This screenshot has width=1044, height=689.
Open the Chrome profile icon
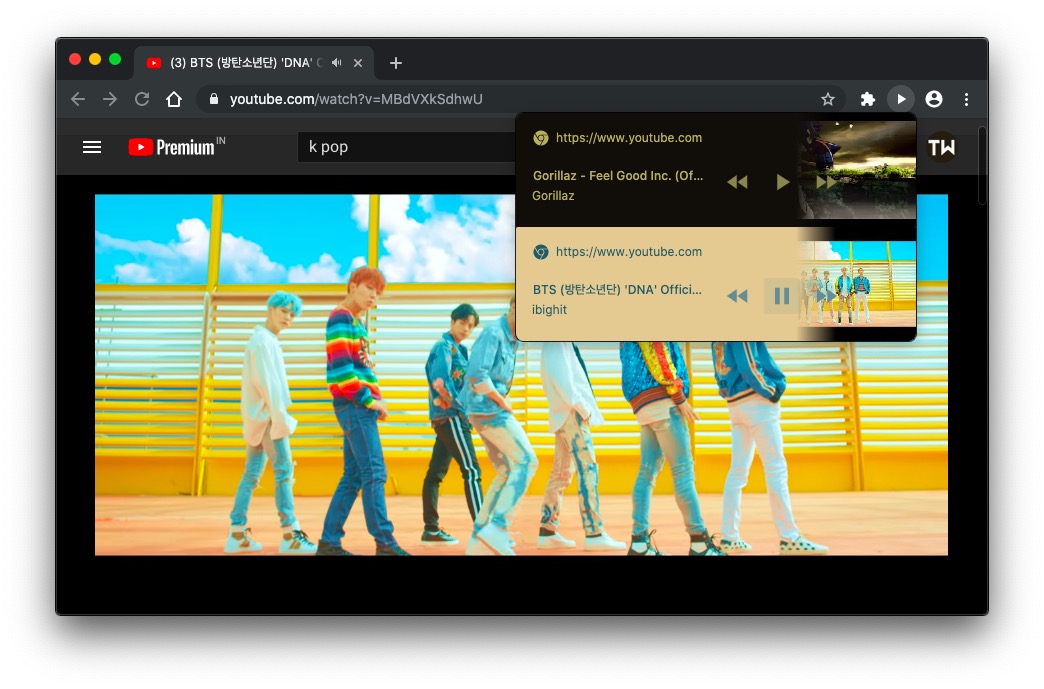(x=934, y=99)
